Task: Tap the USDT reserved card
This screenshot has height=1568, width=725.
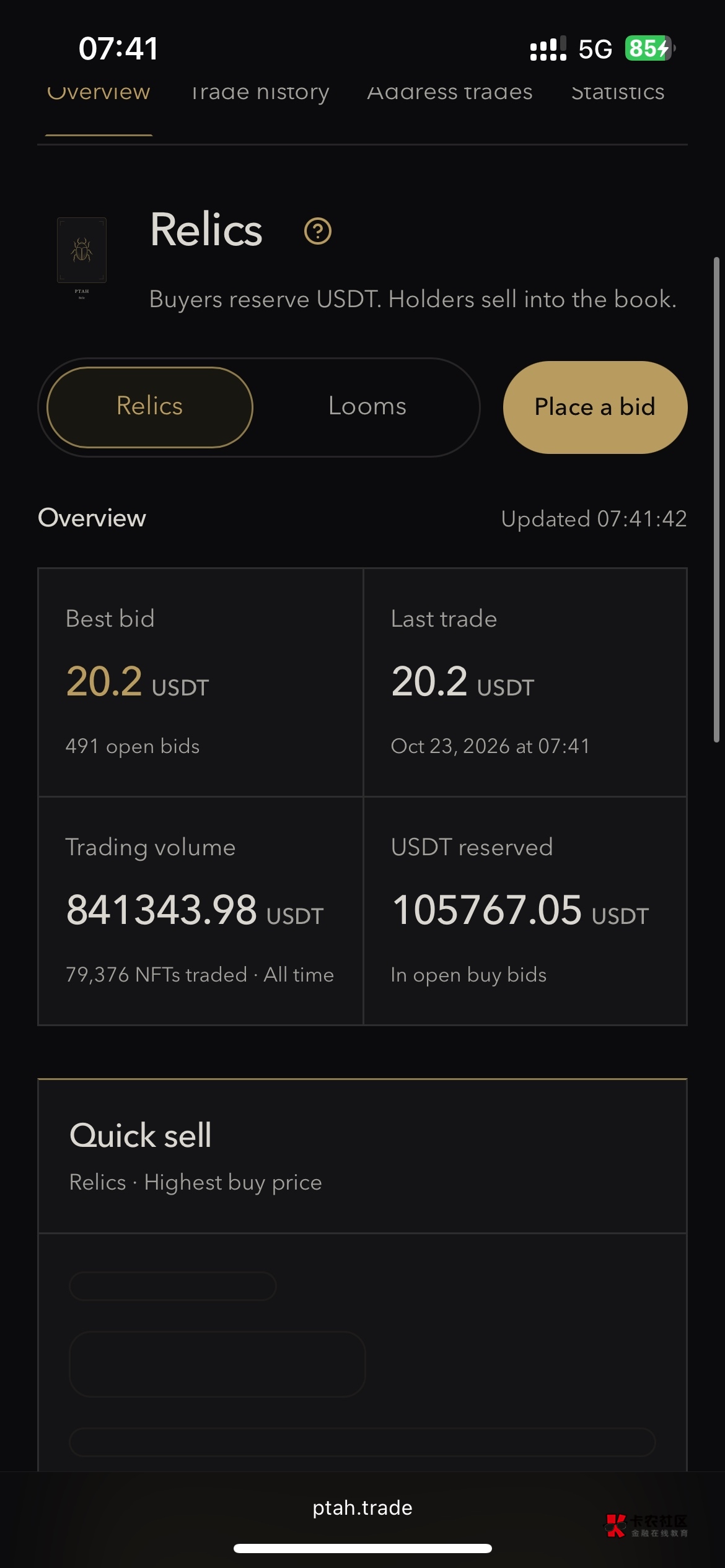Action: tap(525, 911)
